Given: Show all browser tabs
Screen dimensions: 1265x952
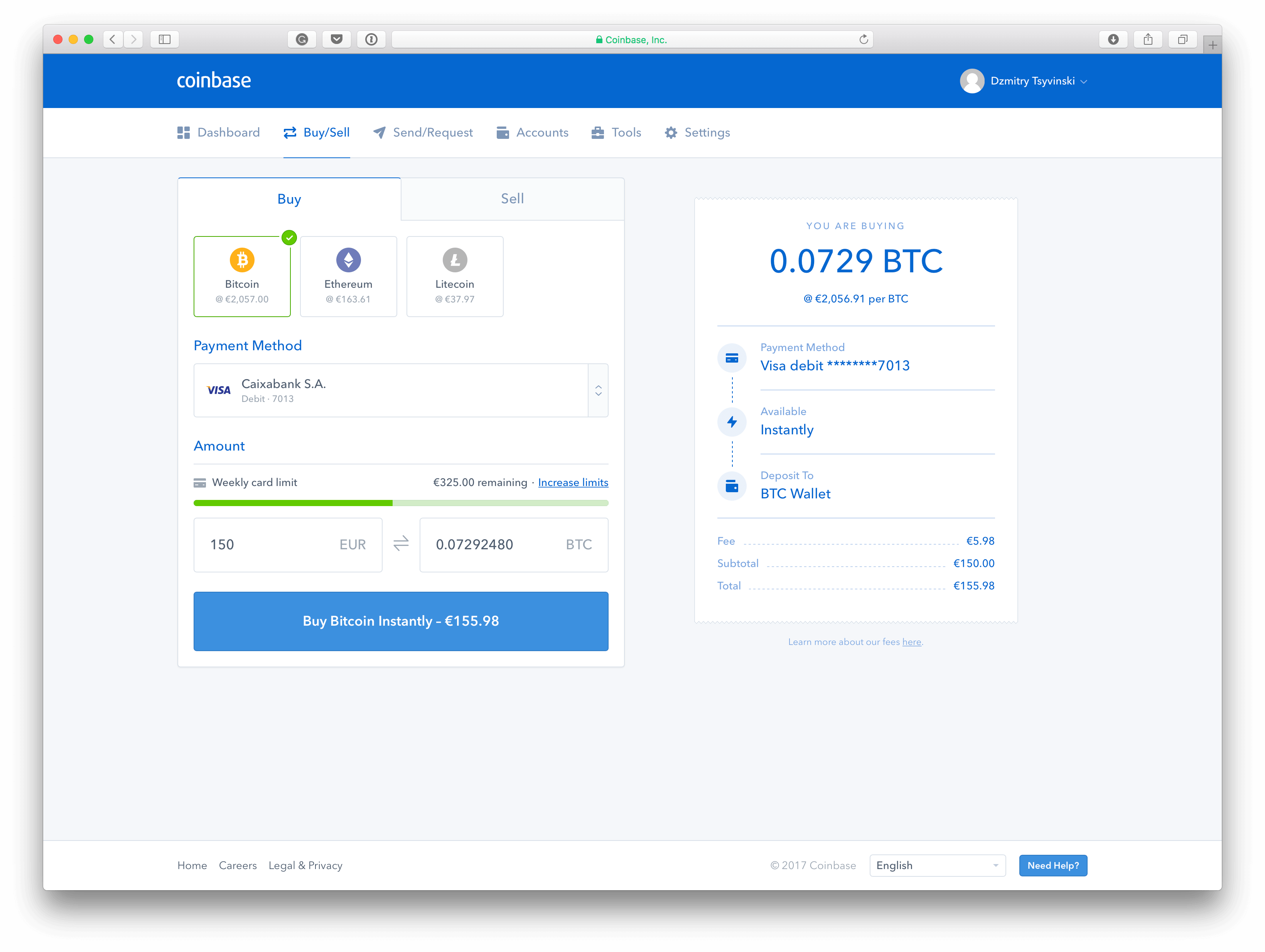Looking at the screenshot, I should [1182, 39].
